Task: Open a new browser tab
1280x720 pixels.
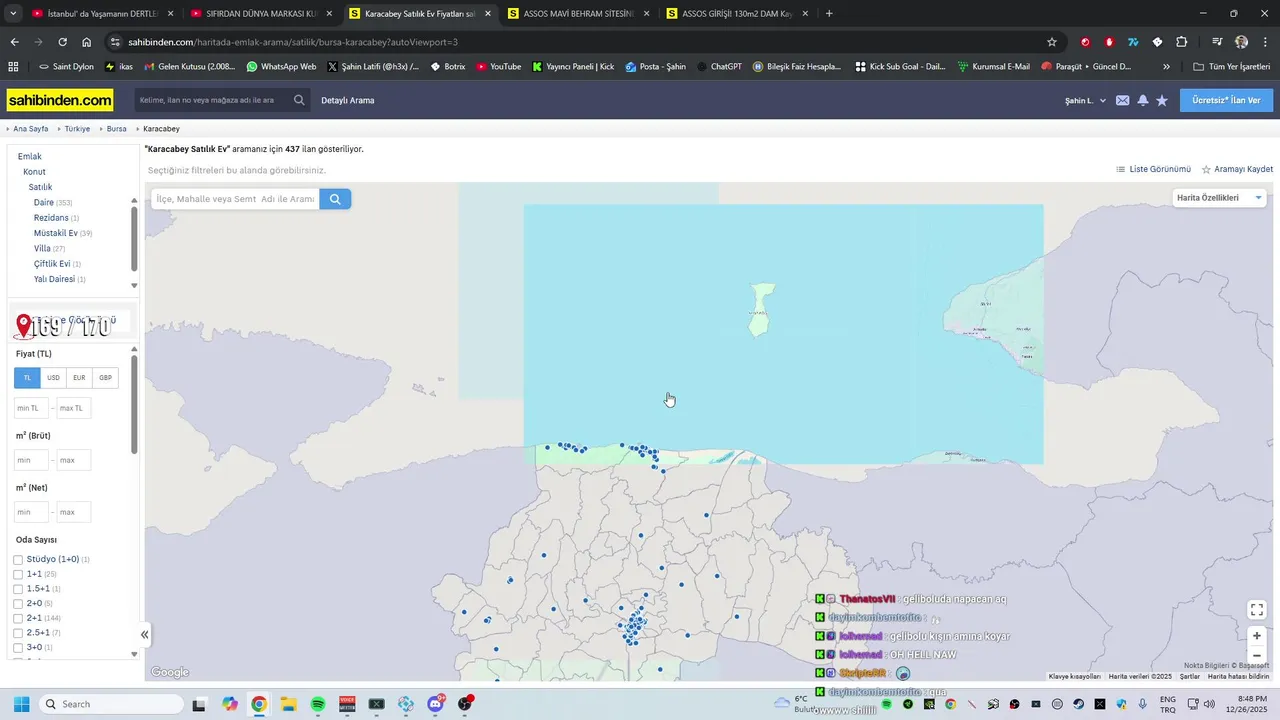Action: tap(829, 14)
